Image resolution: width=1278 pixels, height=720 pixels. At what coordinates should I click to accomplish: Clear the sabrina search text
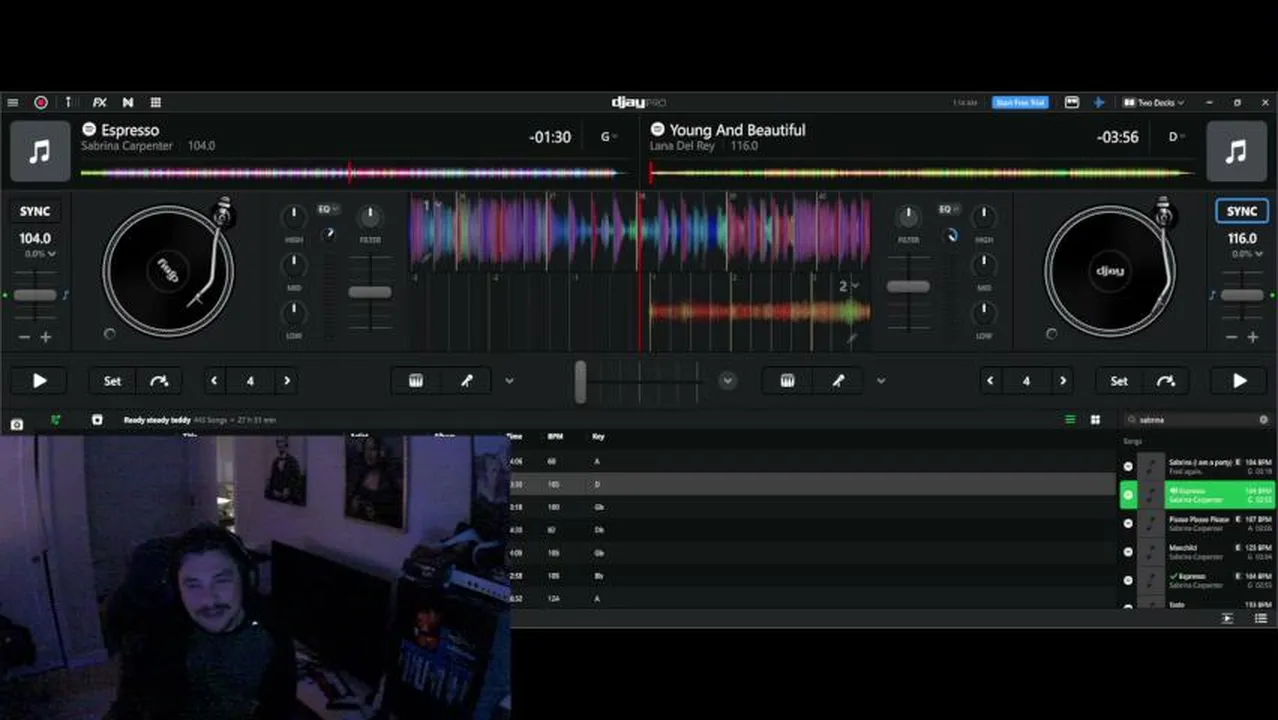coord(1263,420)
